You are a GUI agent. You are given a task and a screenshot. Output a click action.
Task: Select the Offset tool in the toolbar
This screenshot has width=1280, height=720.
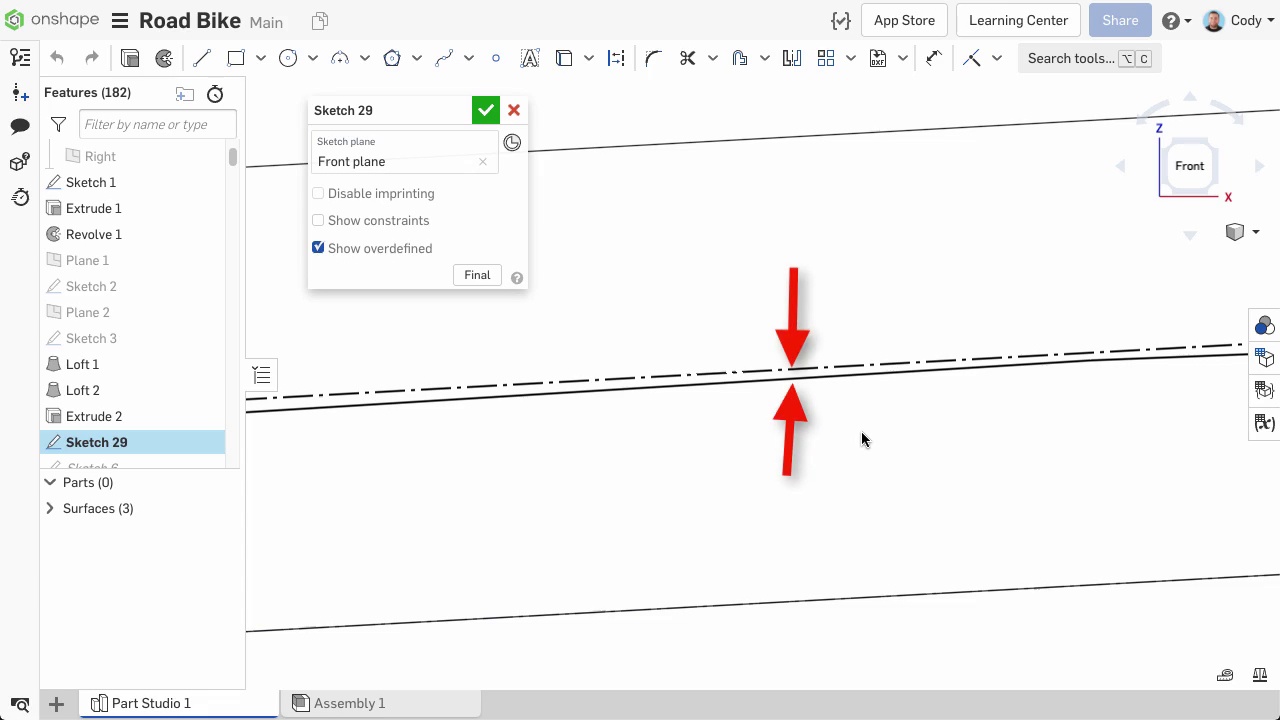740,59
